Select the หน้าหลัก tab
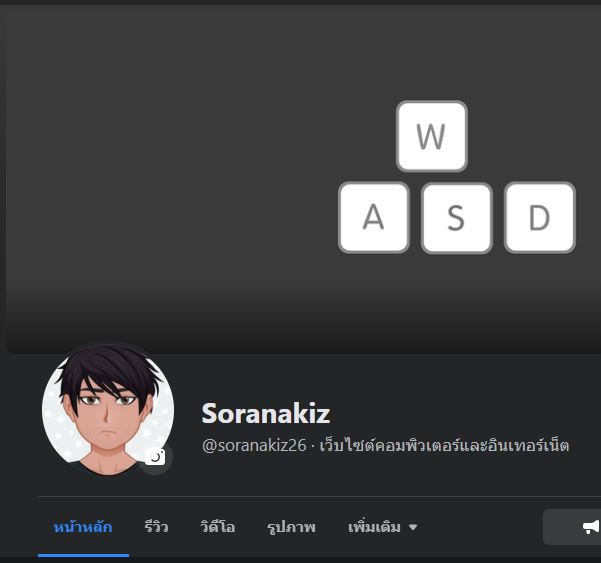This screenshot has height=563, width=601. coord(83,527)
